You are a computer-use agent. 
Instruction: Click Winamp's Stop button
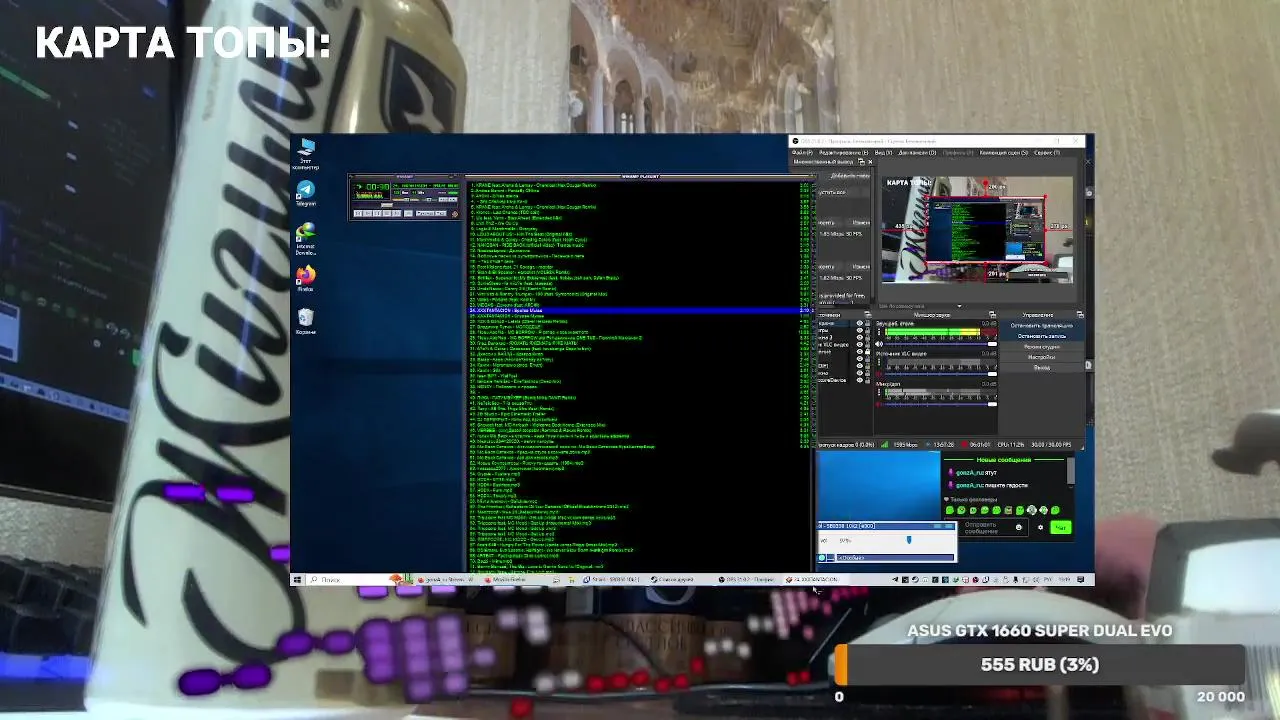coord(386,213)
